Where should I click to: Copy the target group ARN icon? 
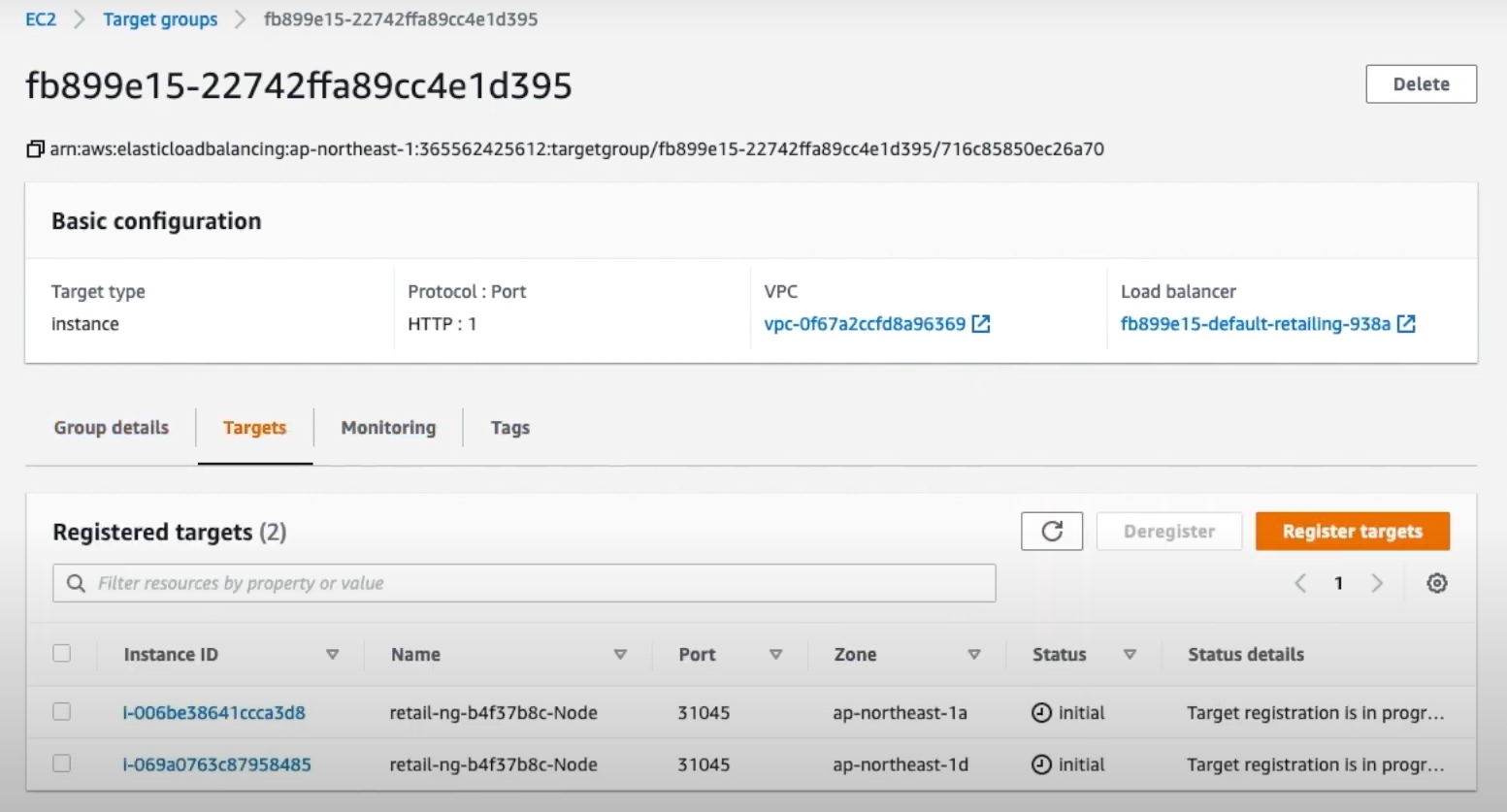tap(35, 148)
